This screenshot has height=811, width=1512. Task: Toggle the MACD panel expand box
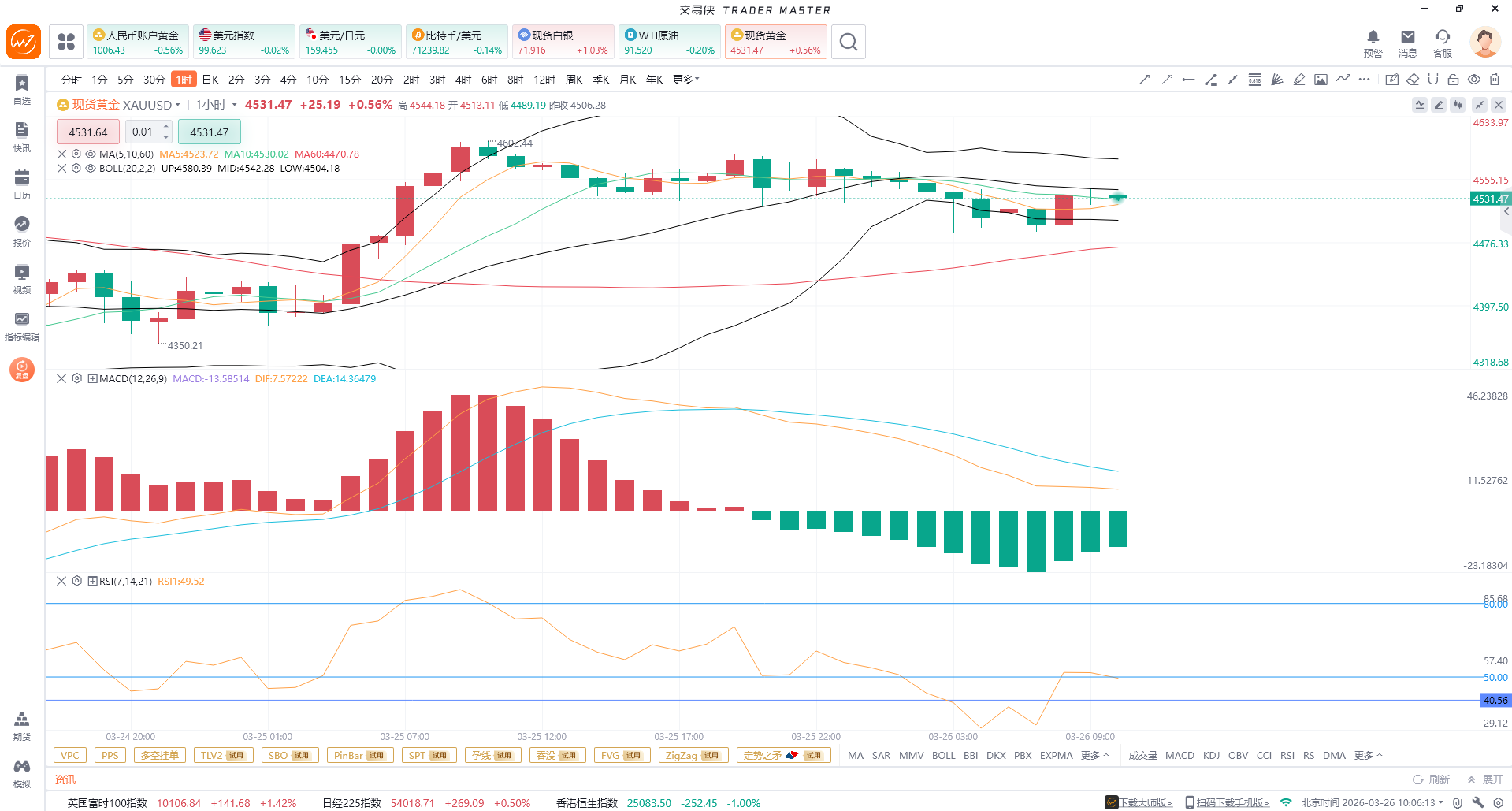coord(92,379)
